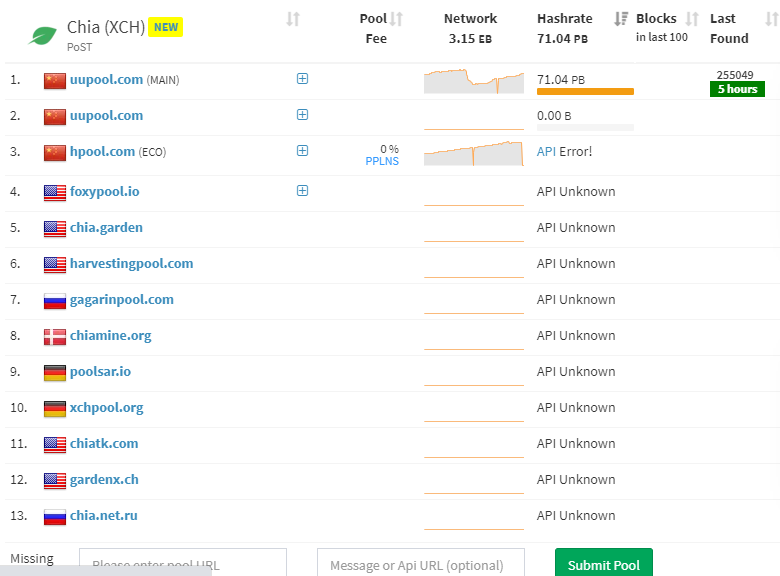Click the US flag beside harvestingpool.com
The width and height of the screenshot is (780, 576).
click(55, 265)
